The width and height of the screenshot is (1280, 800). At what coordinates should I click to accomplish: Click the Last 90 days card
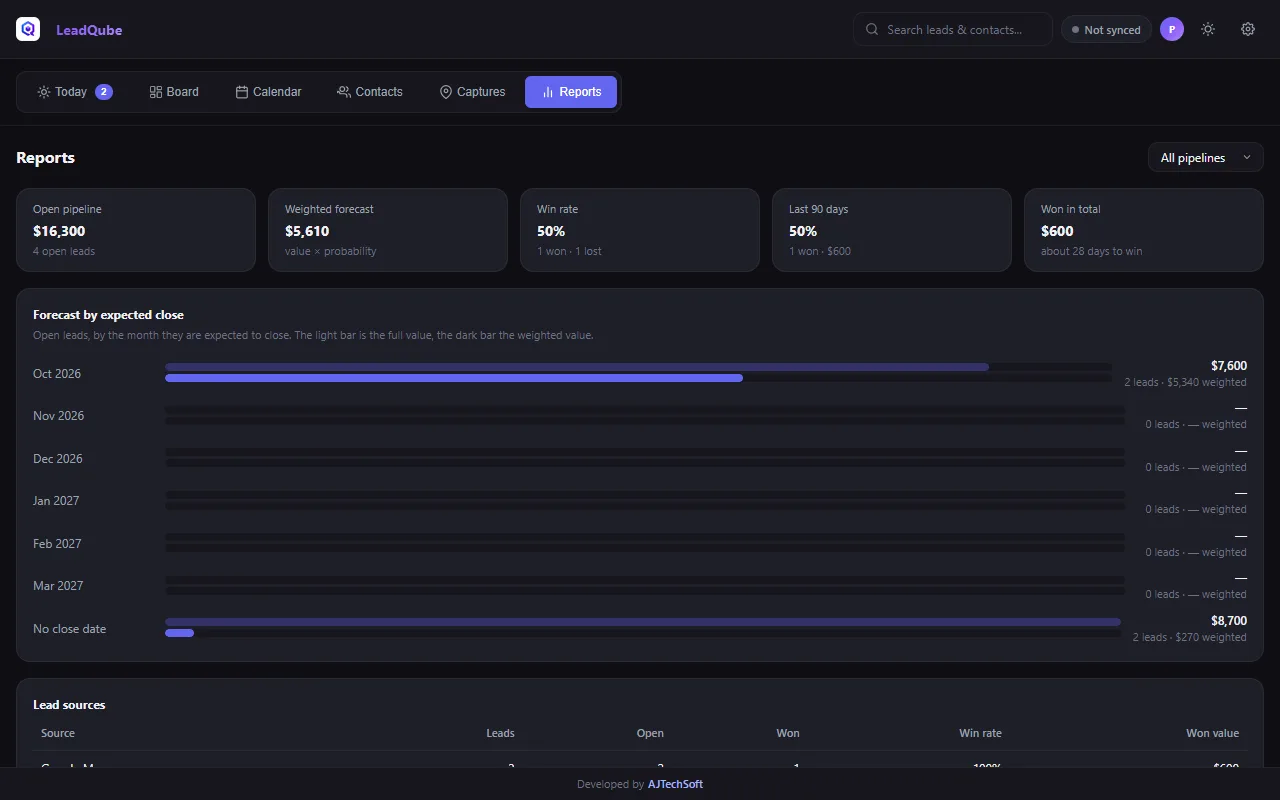coord(892,230)
